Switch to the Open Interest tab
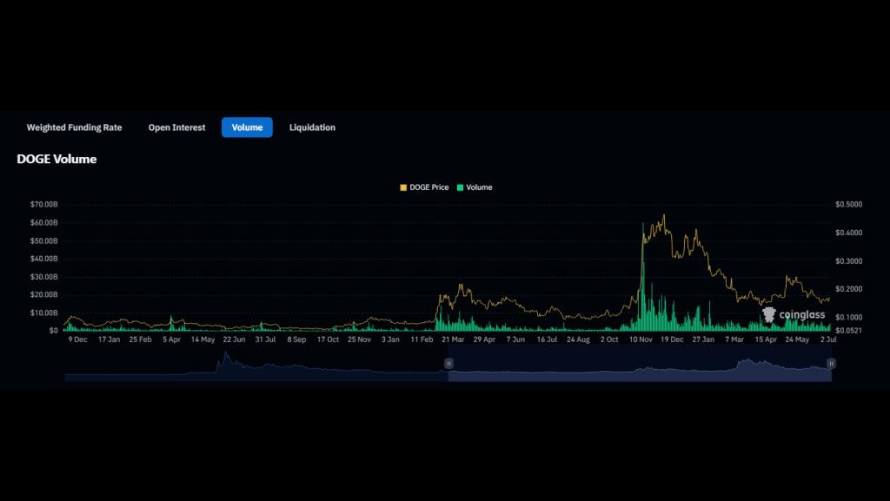The height and width of the screenshot is (501, 890). (177, 128)
